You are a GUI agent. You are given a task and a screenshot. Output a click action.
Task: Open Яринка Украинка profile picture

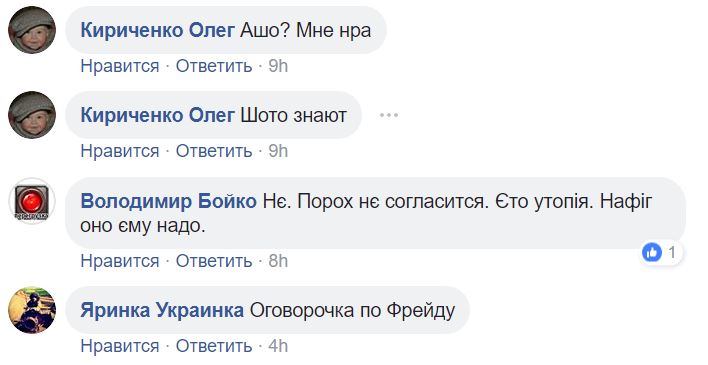(x=32, y=310)
